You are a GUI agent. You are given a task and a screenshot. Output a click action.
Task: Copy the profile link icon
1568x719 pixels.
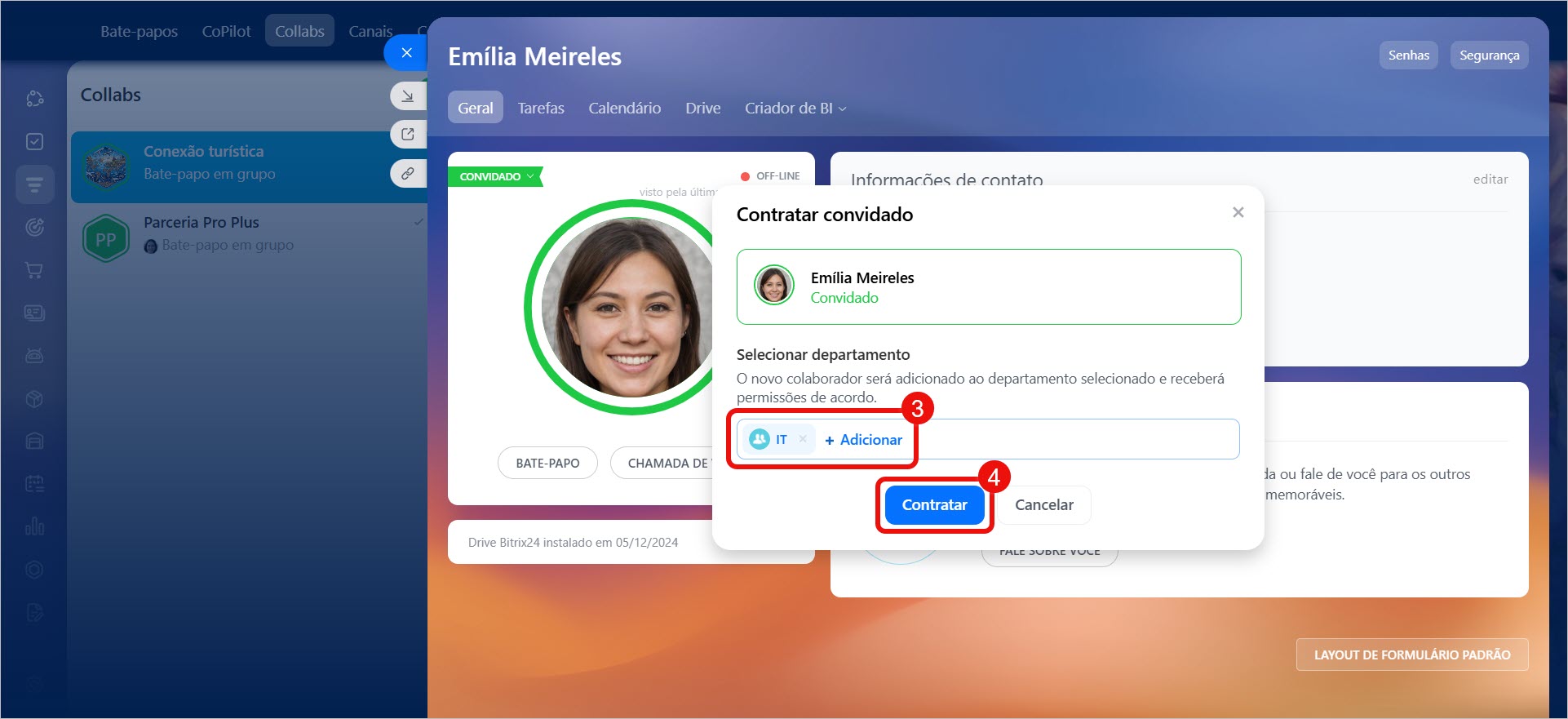tap(408, 174)
